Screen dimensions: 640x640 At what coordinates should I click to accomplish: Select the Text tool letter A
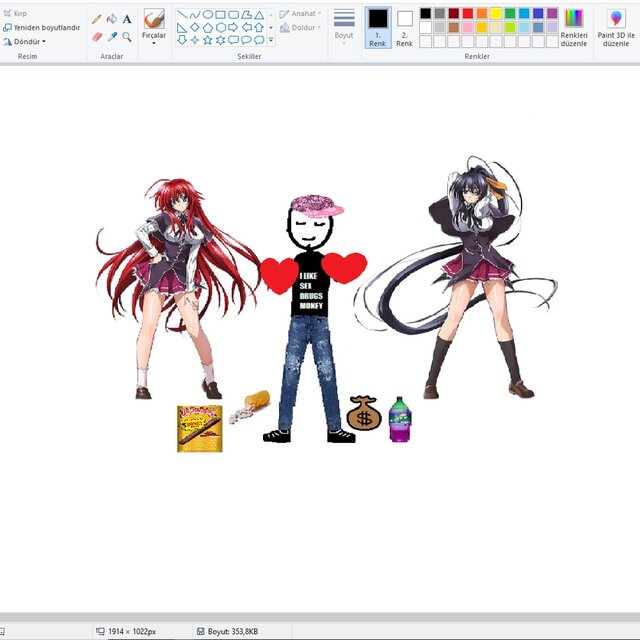[127, 19]
